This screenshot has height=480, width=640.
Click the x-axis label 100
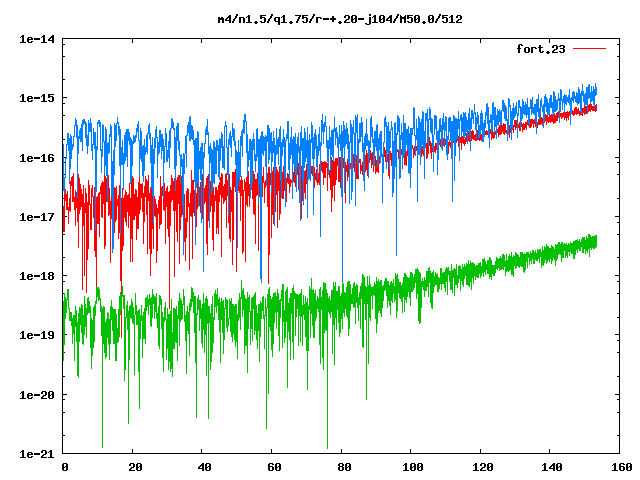click(x=413, y=467)
